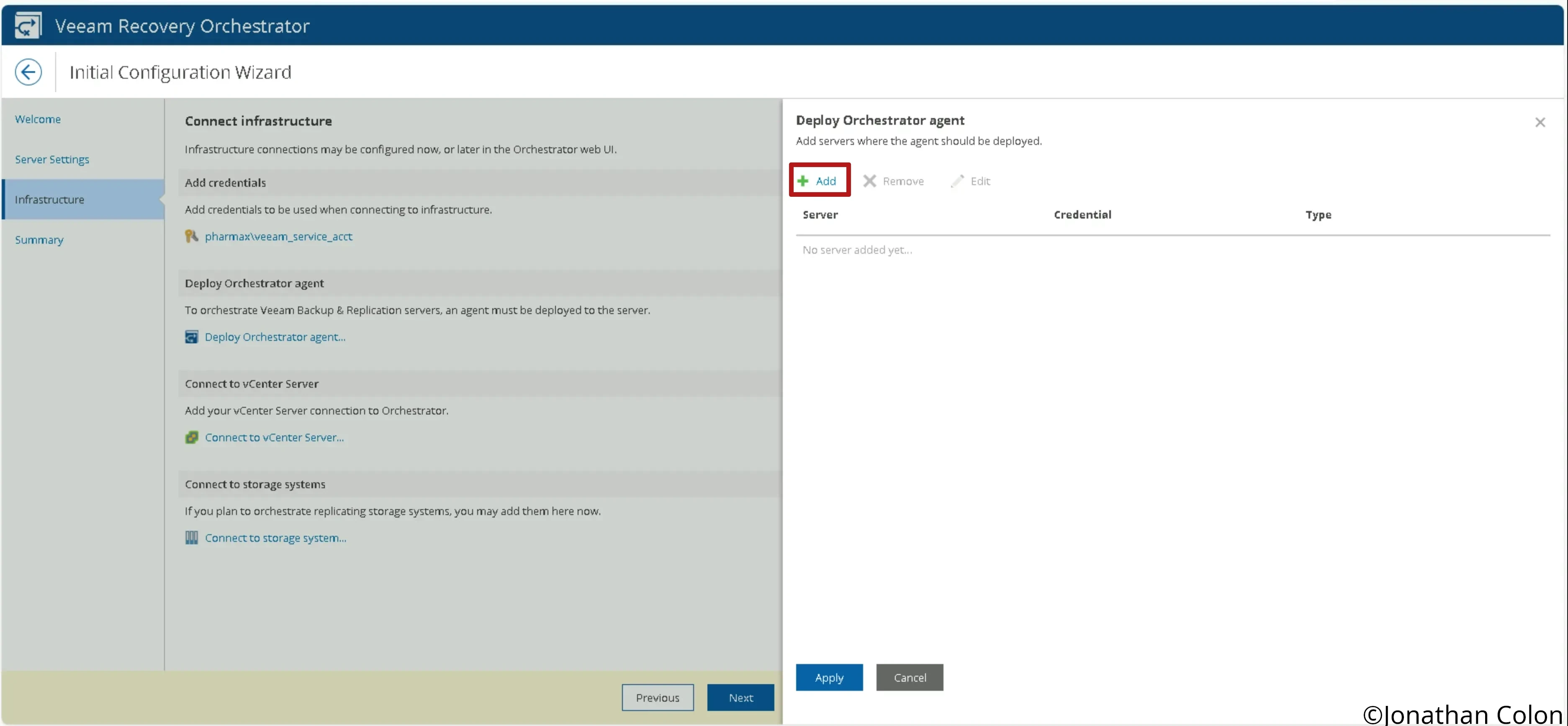Click the storage system icon
Screen dimensions: 1568x726
click(192, 538)
